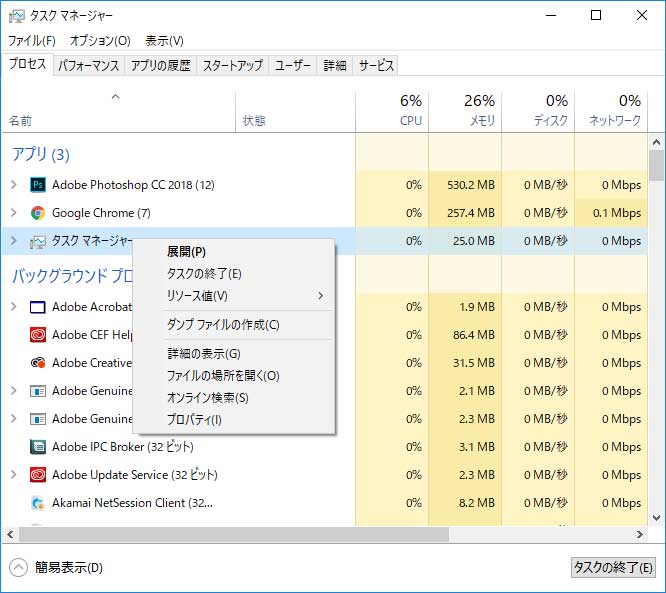The width and height of the screenshot is (666, 593).
Task: Sort by the メモリ column header
Action: pos(465,111)
